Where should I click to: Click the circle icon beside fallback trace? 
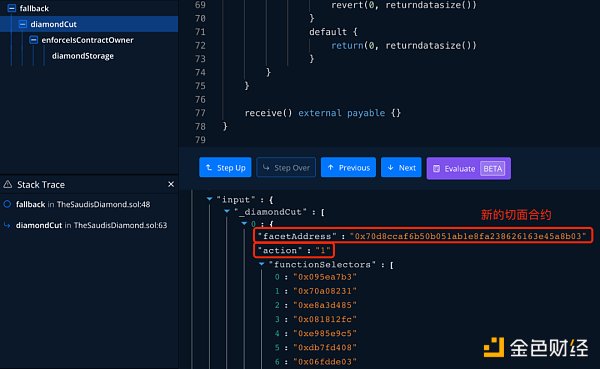7,204
